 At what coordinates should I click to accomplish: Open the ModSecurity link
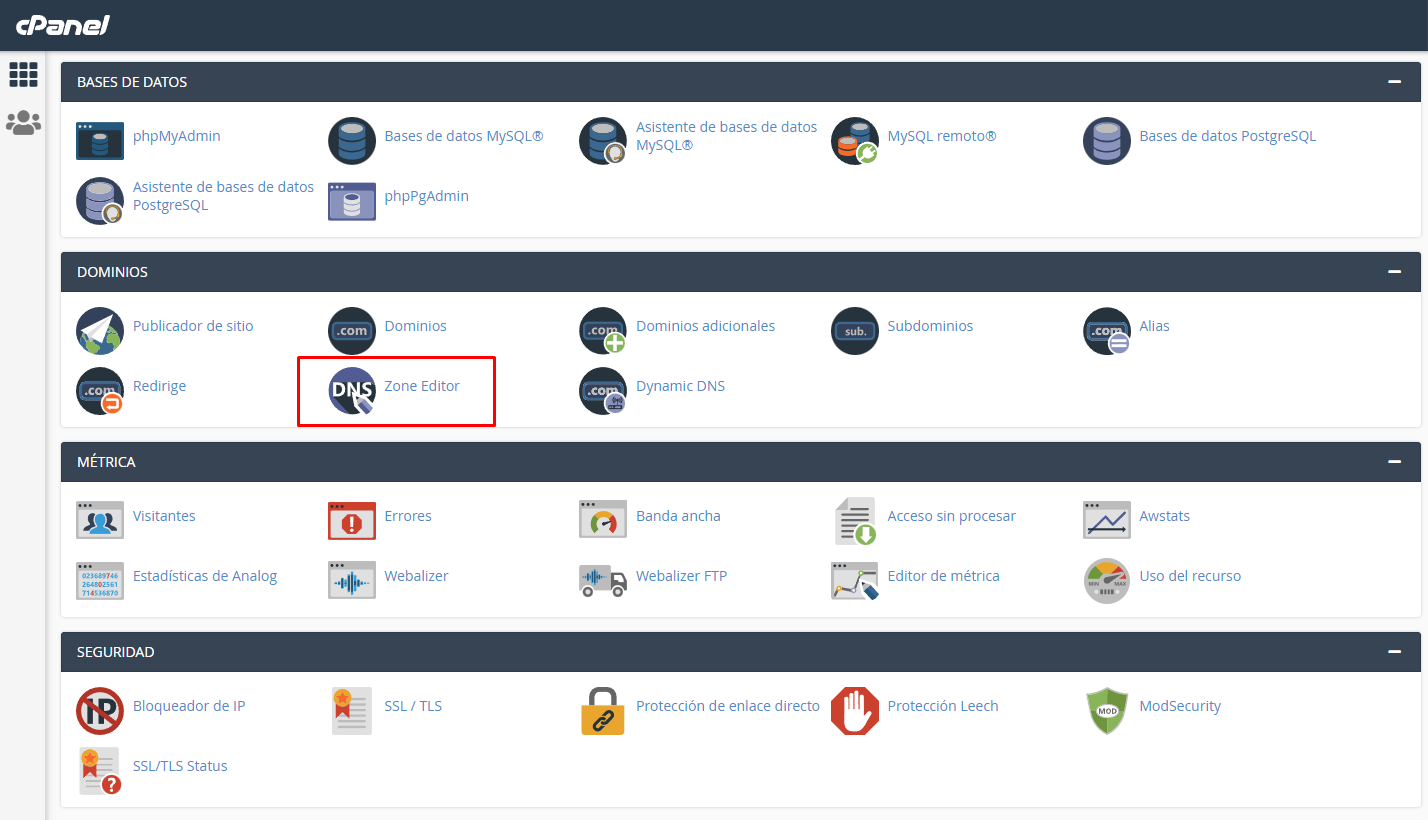pos(1180,706)
